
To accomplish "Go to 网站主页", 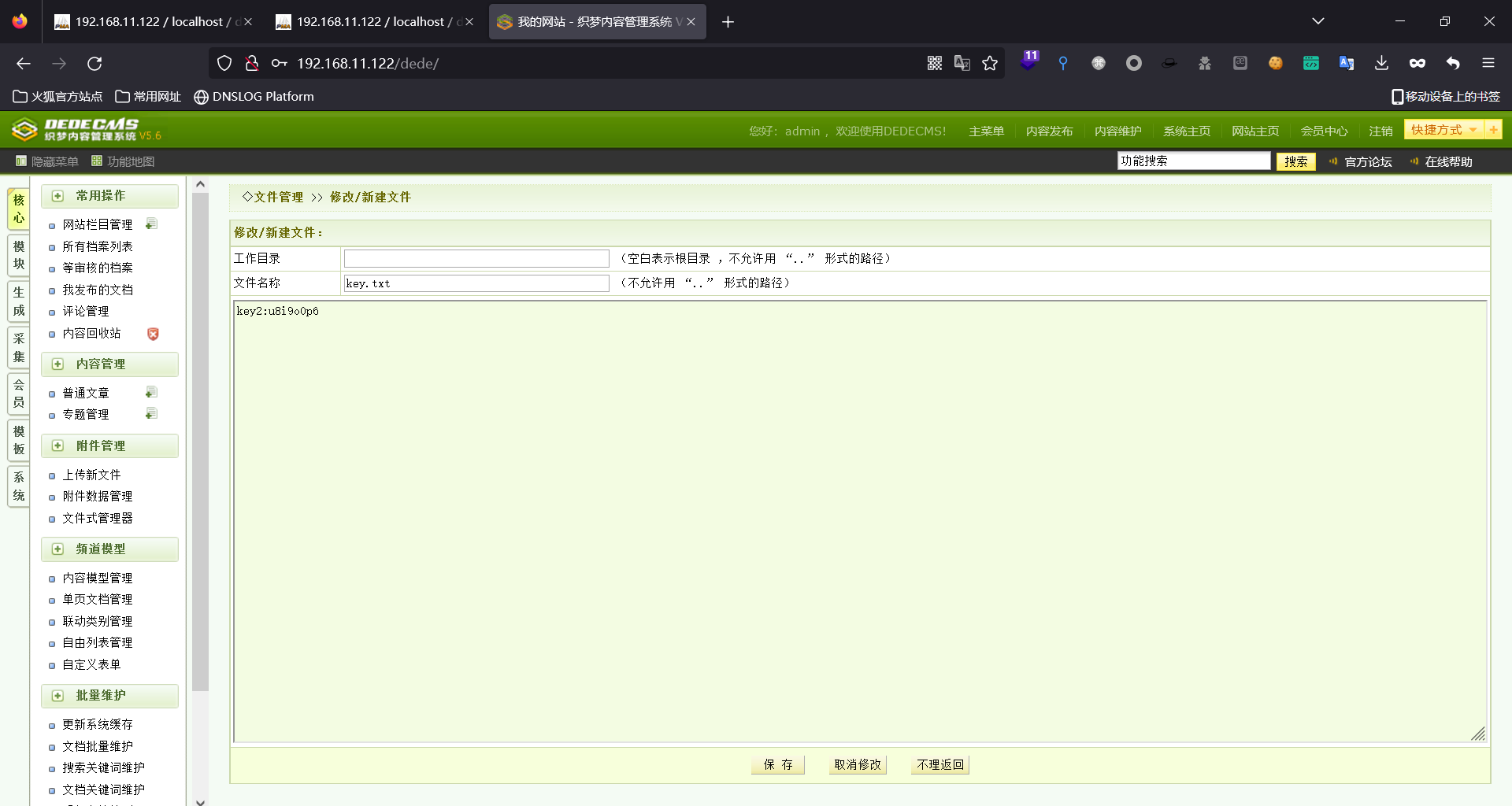I will [x=1255, y=131].
